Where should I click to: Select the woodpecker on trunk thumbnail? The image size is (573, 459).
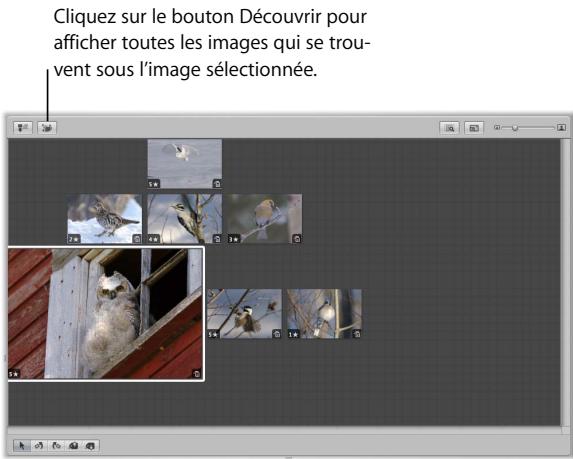[x=185, y=219]
